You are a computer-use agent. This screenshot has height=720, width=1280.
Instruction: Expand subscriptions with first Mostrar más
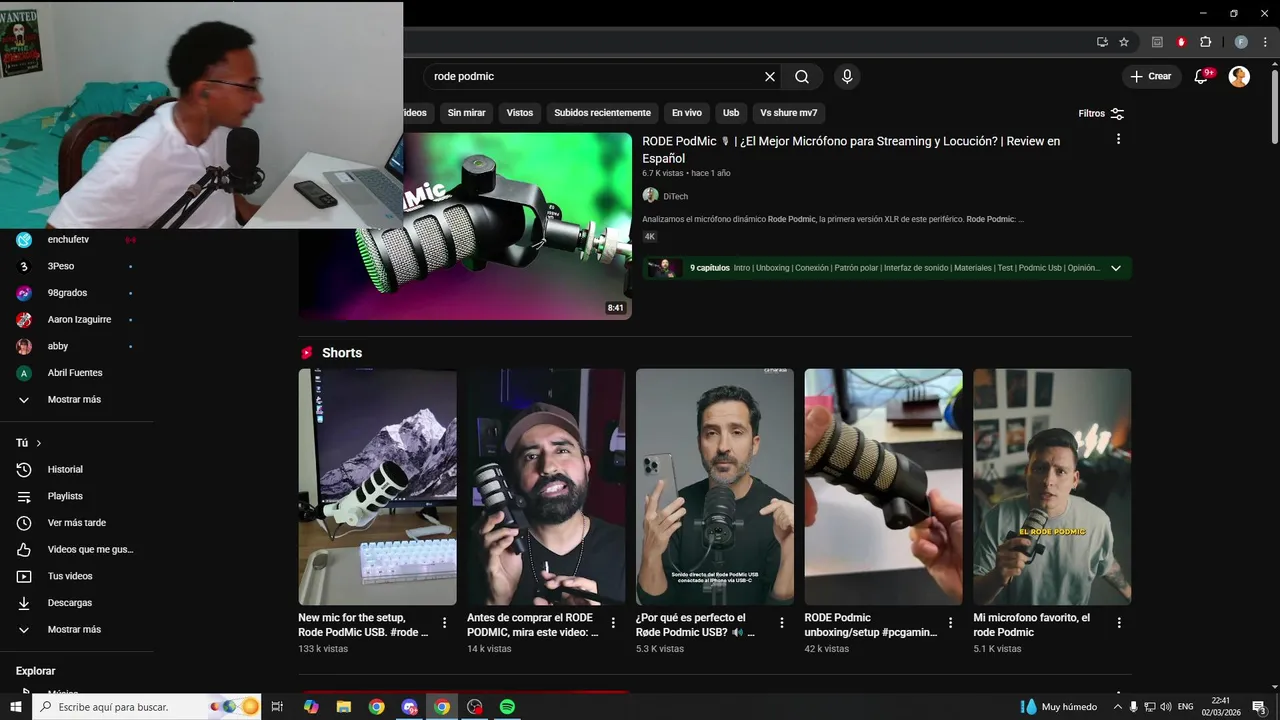click(x=74, y=399)
